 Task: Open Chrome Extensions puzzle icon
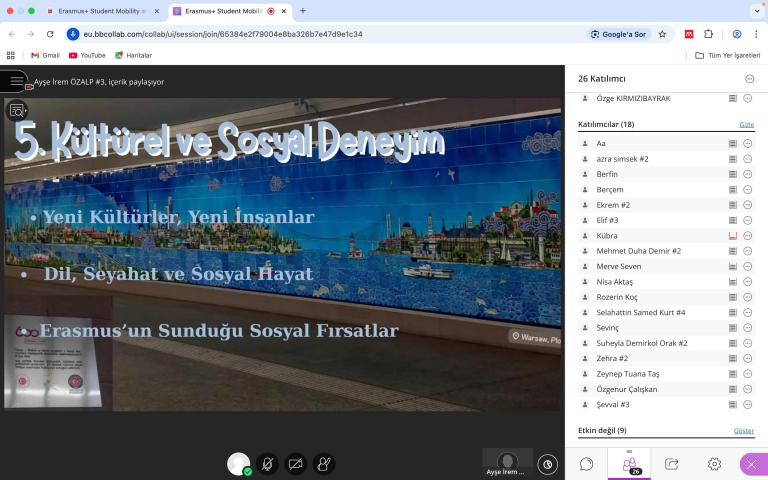pos(709,34)
